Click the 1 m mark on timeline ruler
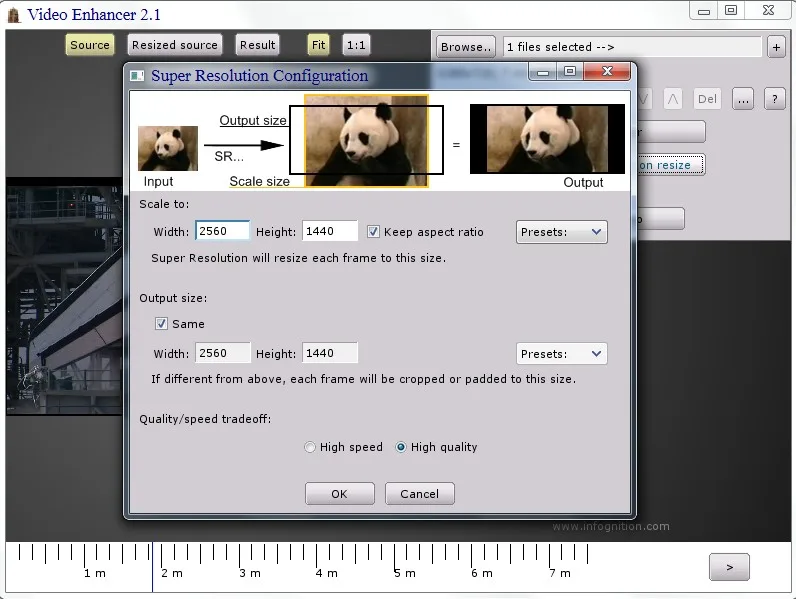This screenshot has width=796, height=599. (x=95, y=573)
